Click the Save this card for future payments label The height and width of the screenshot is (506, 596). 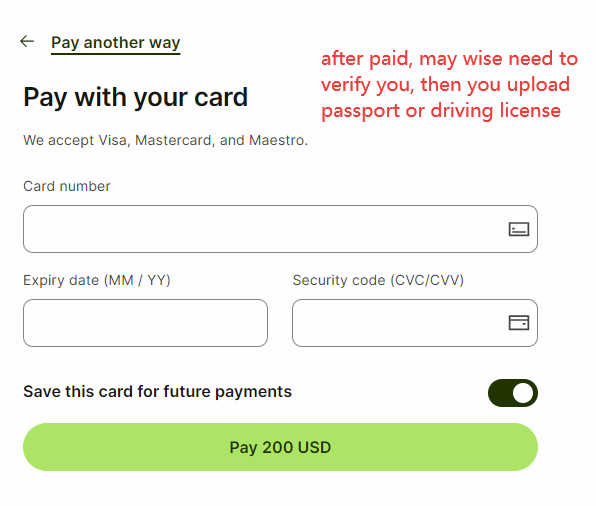pyautogui.click(x=157, y=392)
